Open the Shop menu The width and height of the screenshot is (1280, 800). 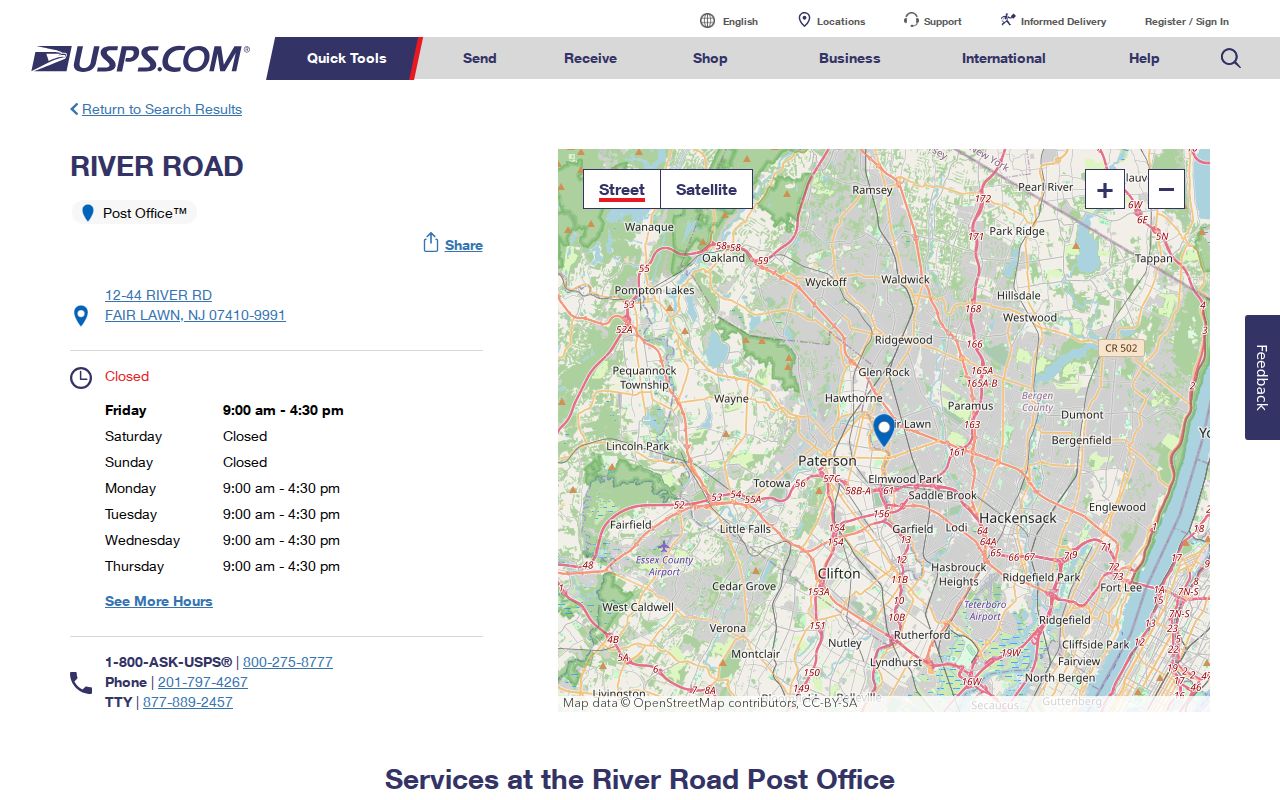[x=710, y=58]
